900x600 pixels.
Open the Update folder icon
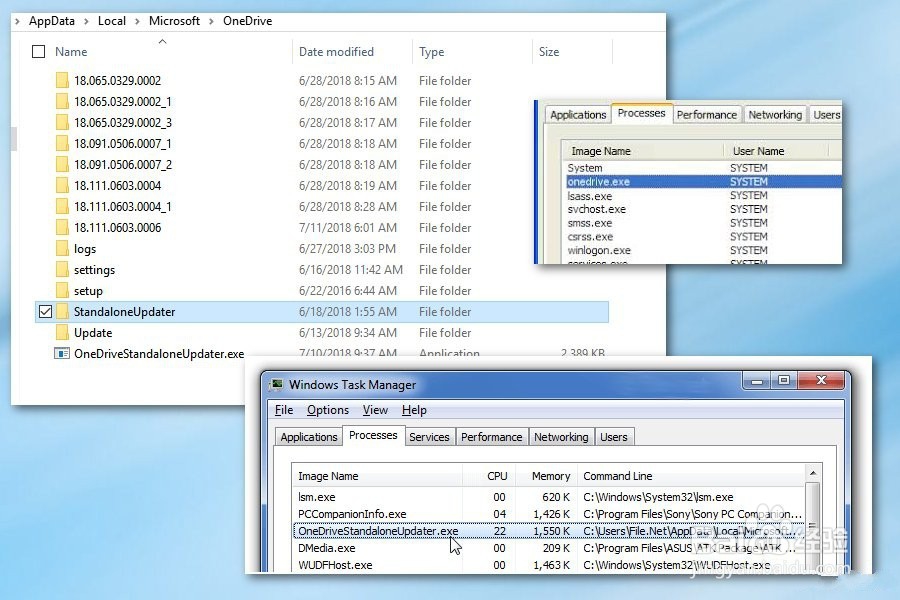click(x=62, y=332)
